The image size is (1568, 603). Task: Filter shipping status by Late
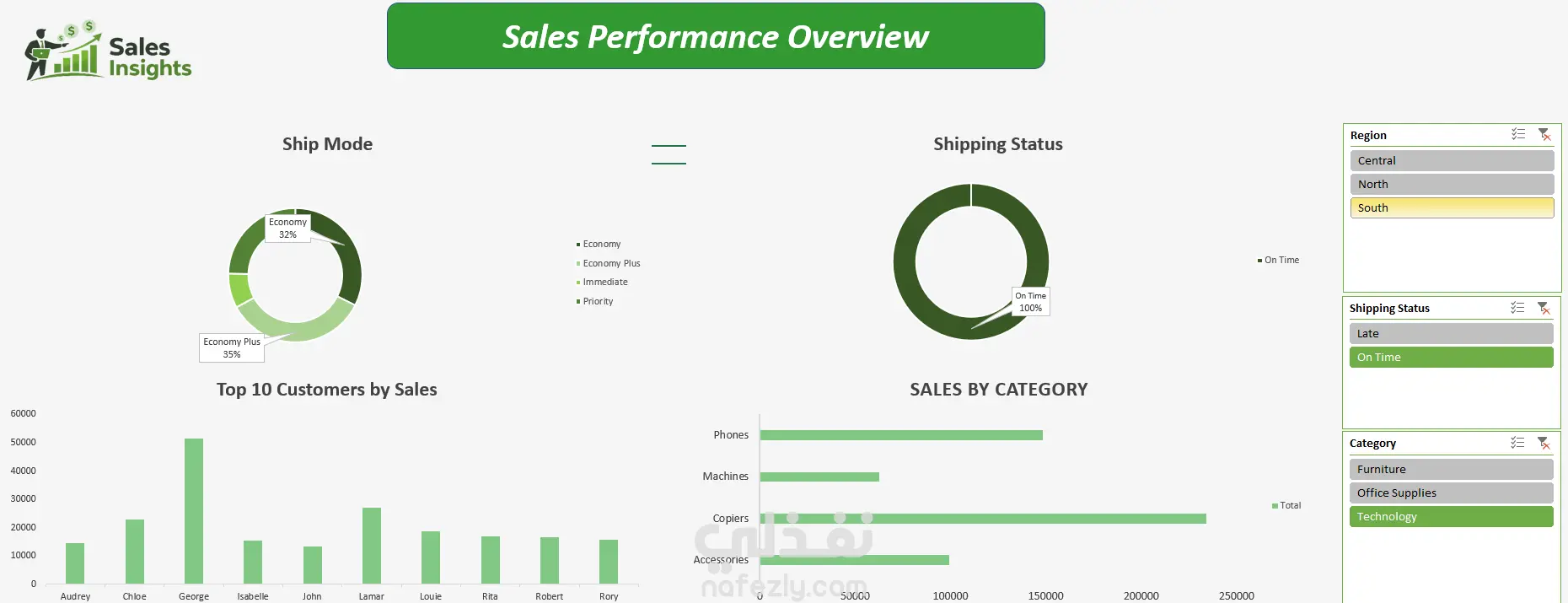click(1450, 333)
